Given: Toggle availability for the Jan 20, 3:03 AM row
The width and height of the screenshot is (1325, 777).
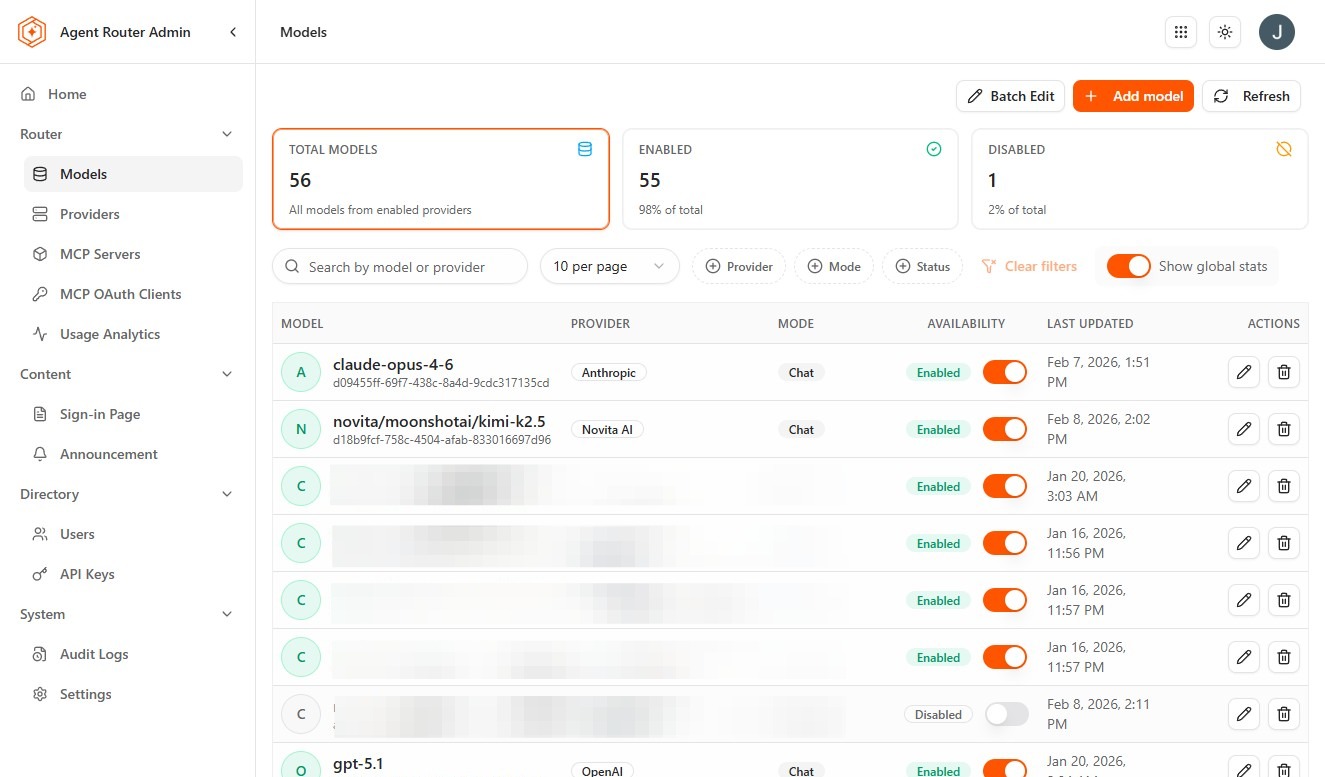Looking at the screenshot, I should click(1005, 486).
